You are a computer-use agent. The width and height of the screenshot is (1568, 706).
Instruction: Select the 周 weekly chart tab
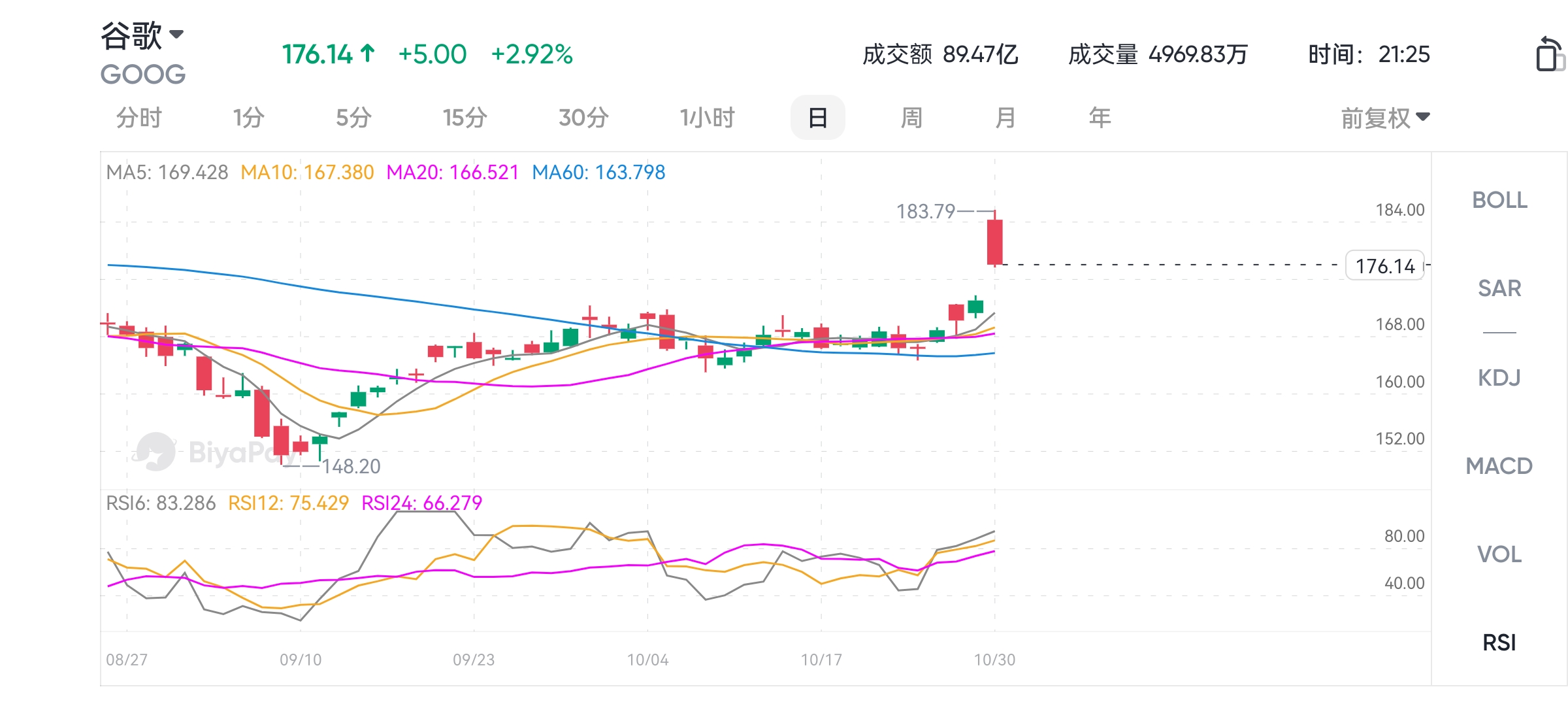[x=911, y=118]
